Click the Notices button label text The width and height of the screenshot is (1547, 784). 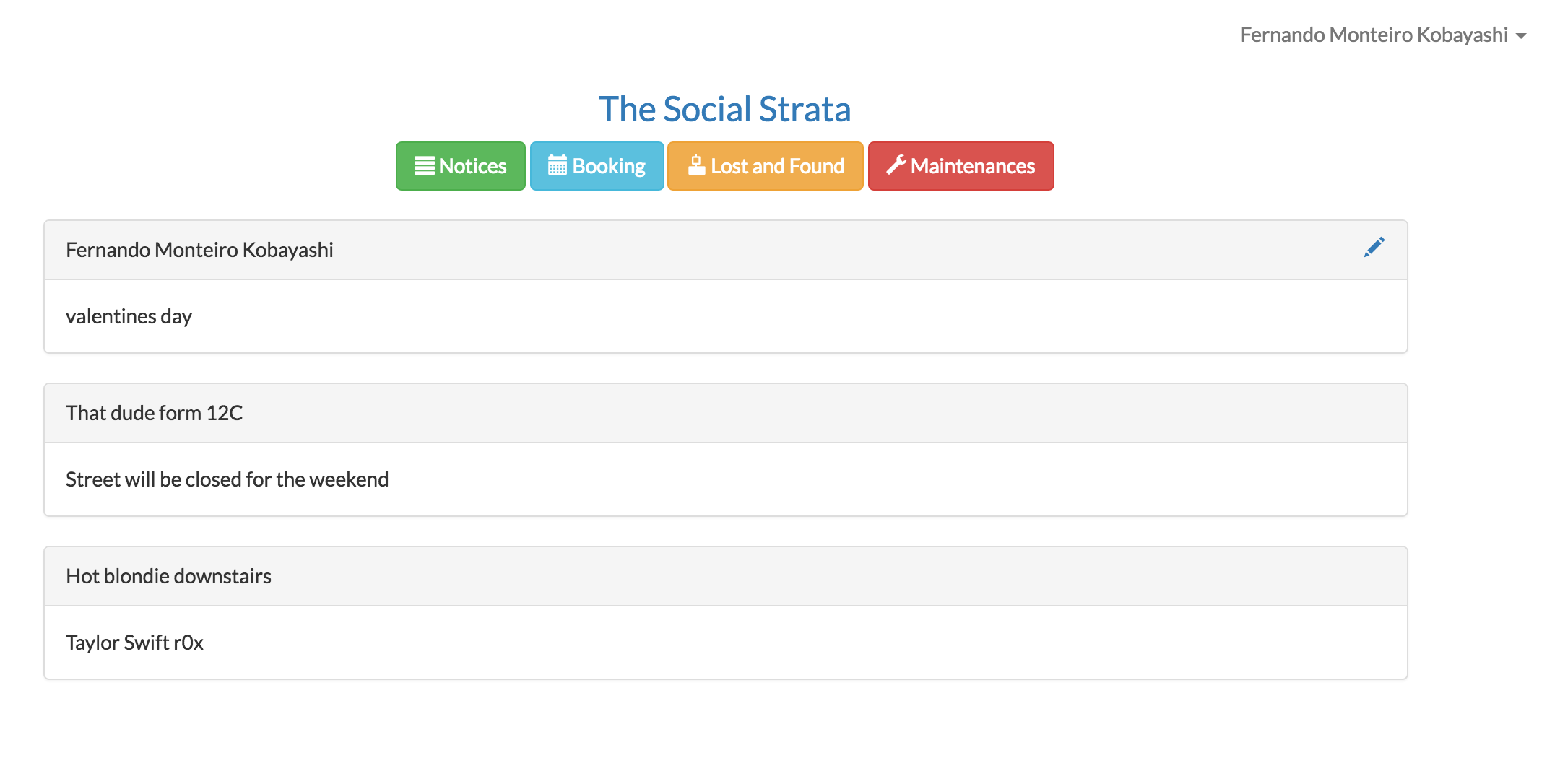click(x=472, y=166)
